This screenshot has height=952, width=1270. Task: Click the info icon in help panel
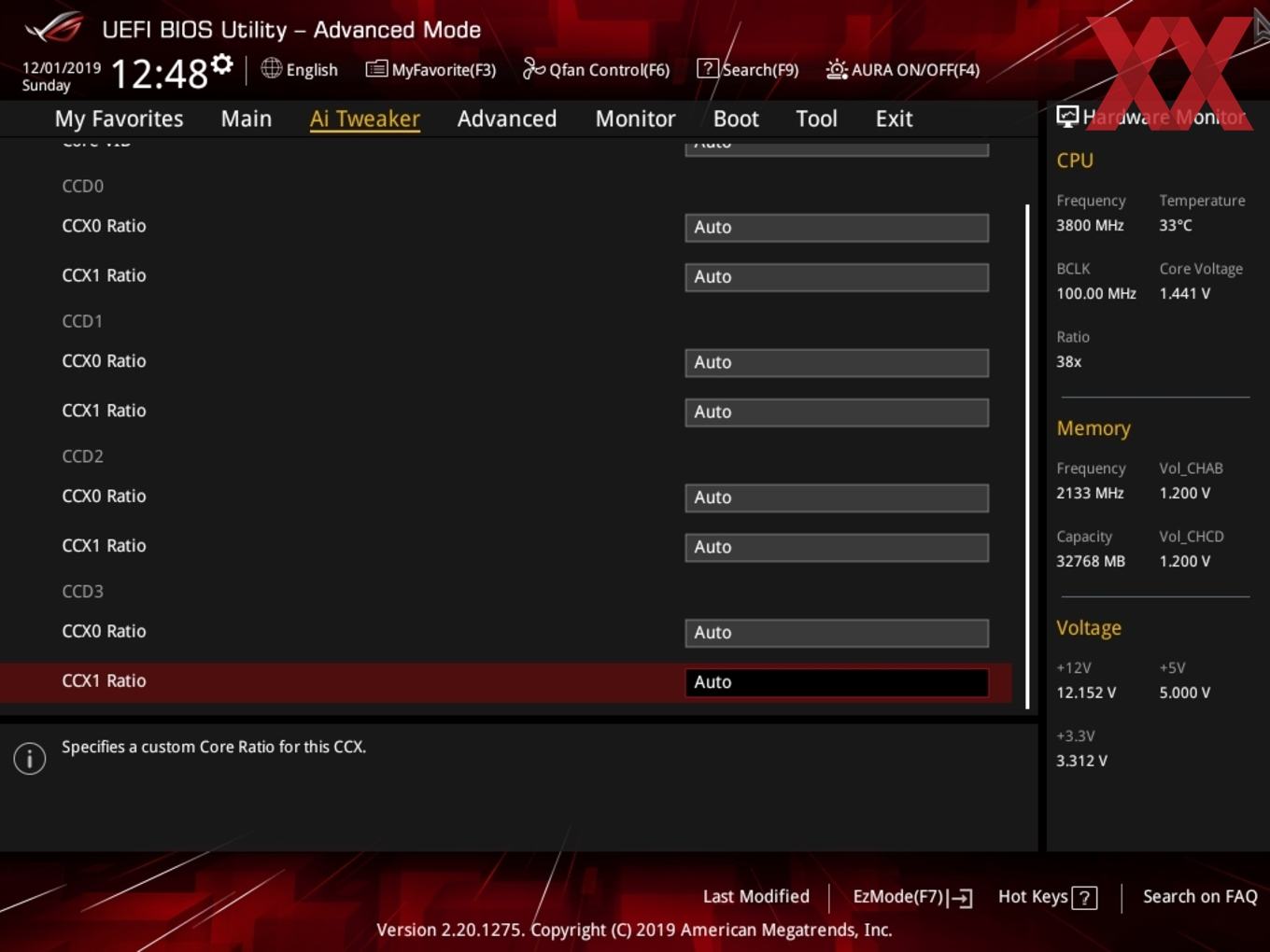click(x=30, y=758)
